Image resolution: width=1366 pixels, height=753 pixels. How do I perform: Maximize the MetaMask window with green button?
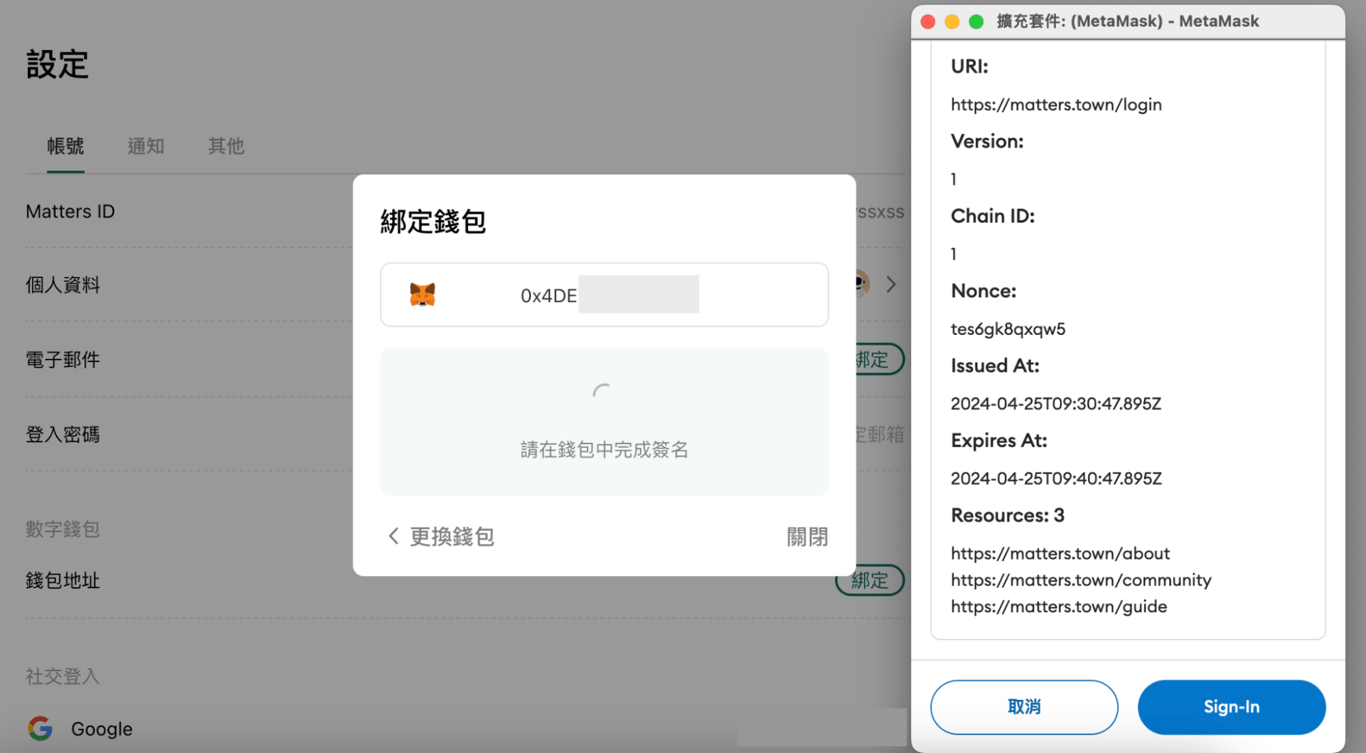coord(976,21)
